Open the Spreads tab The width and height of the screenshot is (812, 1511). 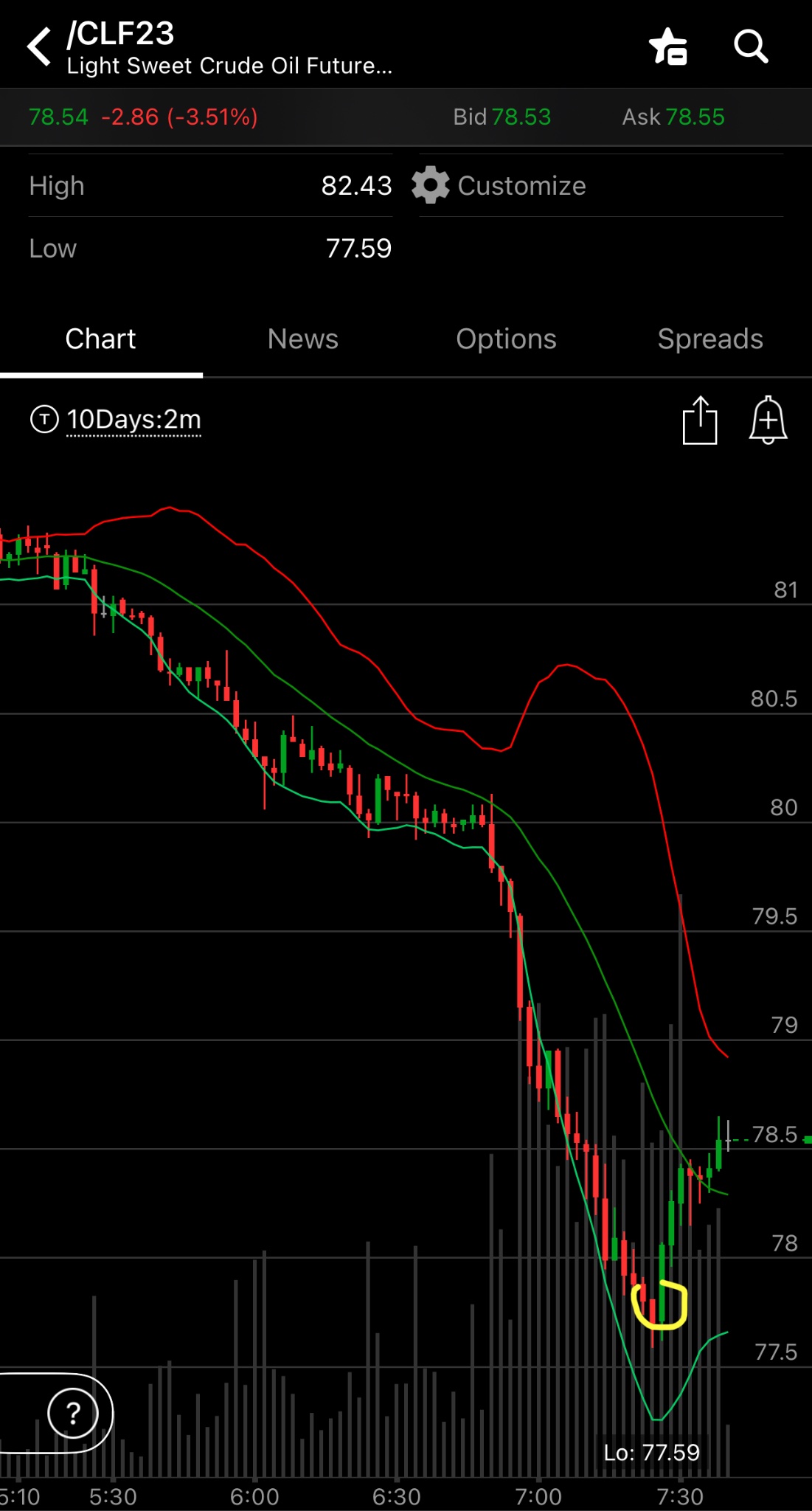point(710,339)
